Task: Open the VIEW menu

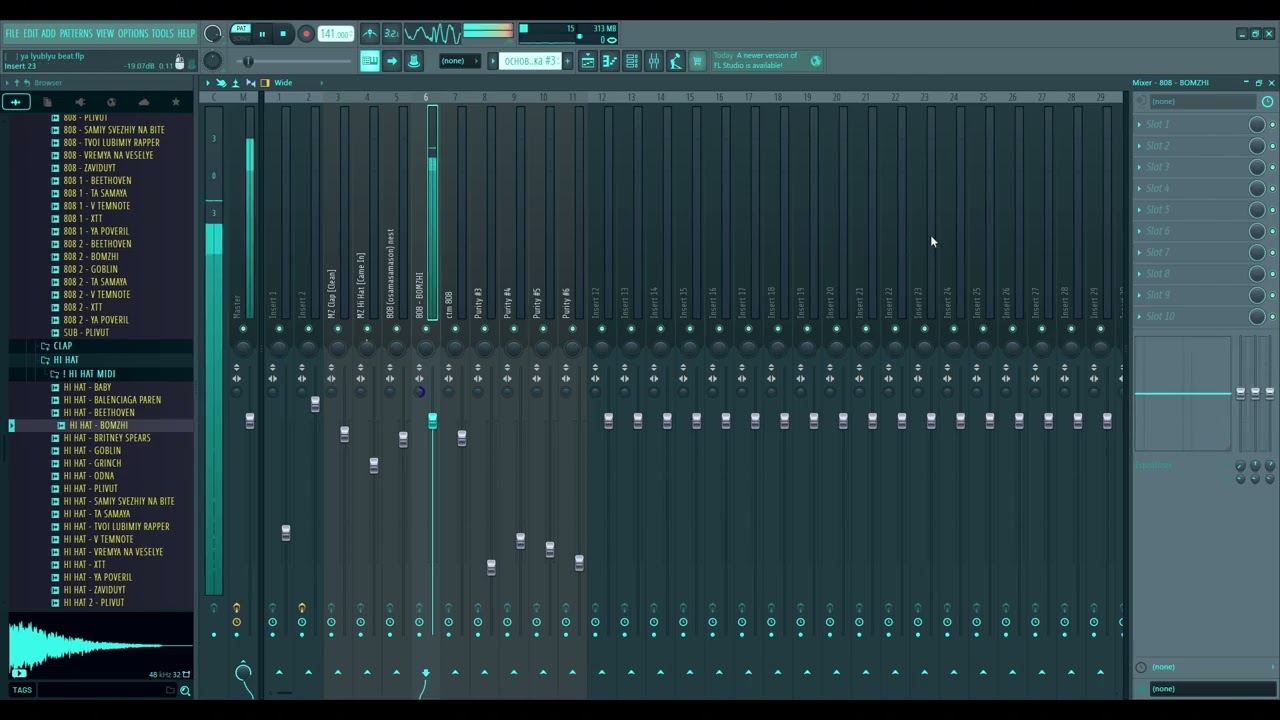Action: tap(105, 33)
